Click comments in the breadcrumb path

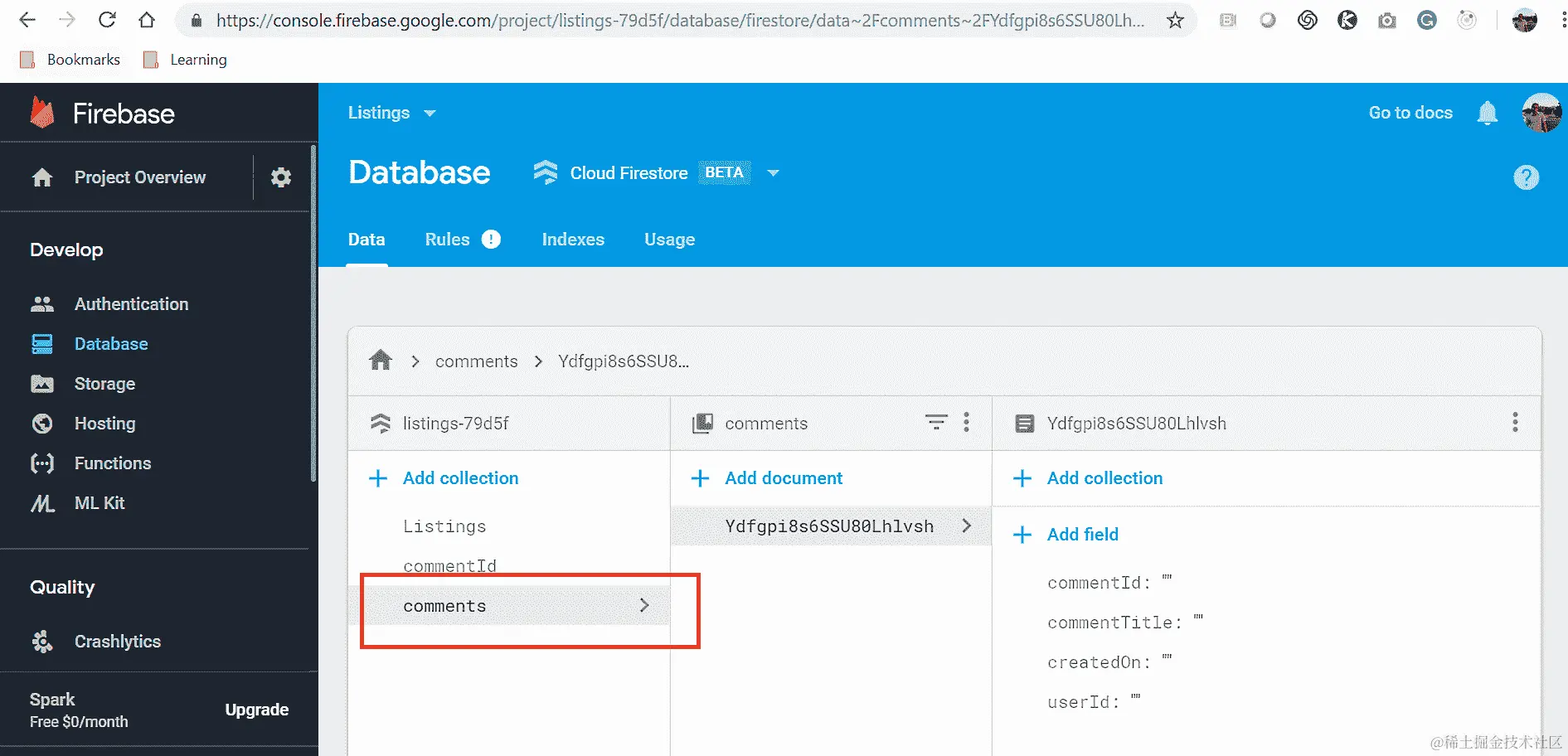coord(476,361)
